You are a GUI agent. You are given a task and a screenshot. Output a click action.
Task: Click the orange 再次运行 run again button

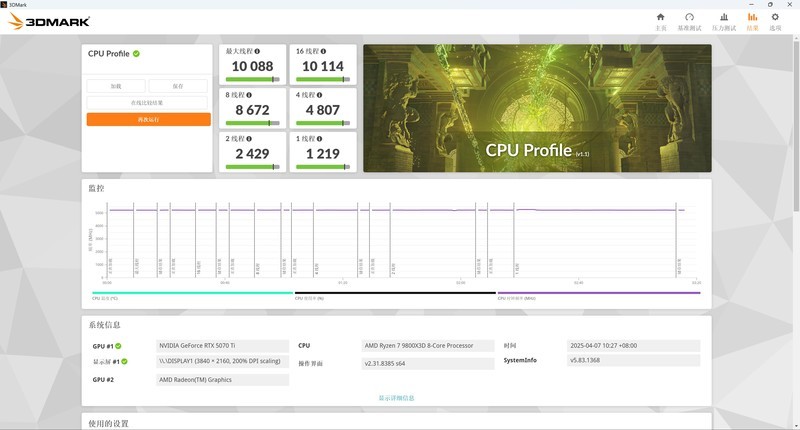click(148, 119)
